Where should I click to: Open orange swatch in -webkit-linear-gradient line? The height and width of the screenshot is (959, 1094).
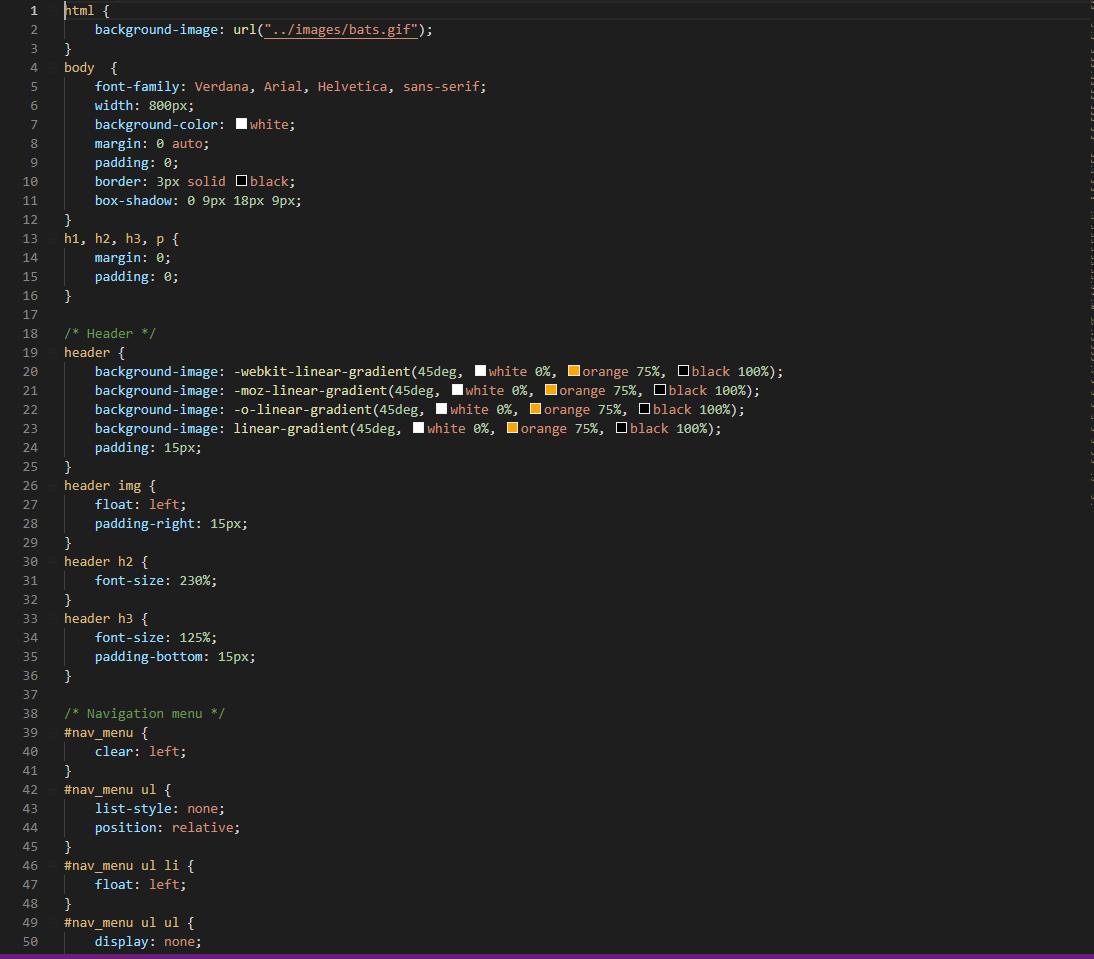click(x=574, y=371)
